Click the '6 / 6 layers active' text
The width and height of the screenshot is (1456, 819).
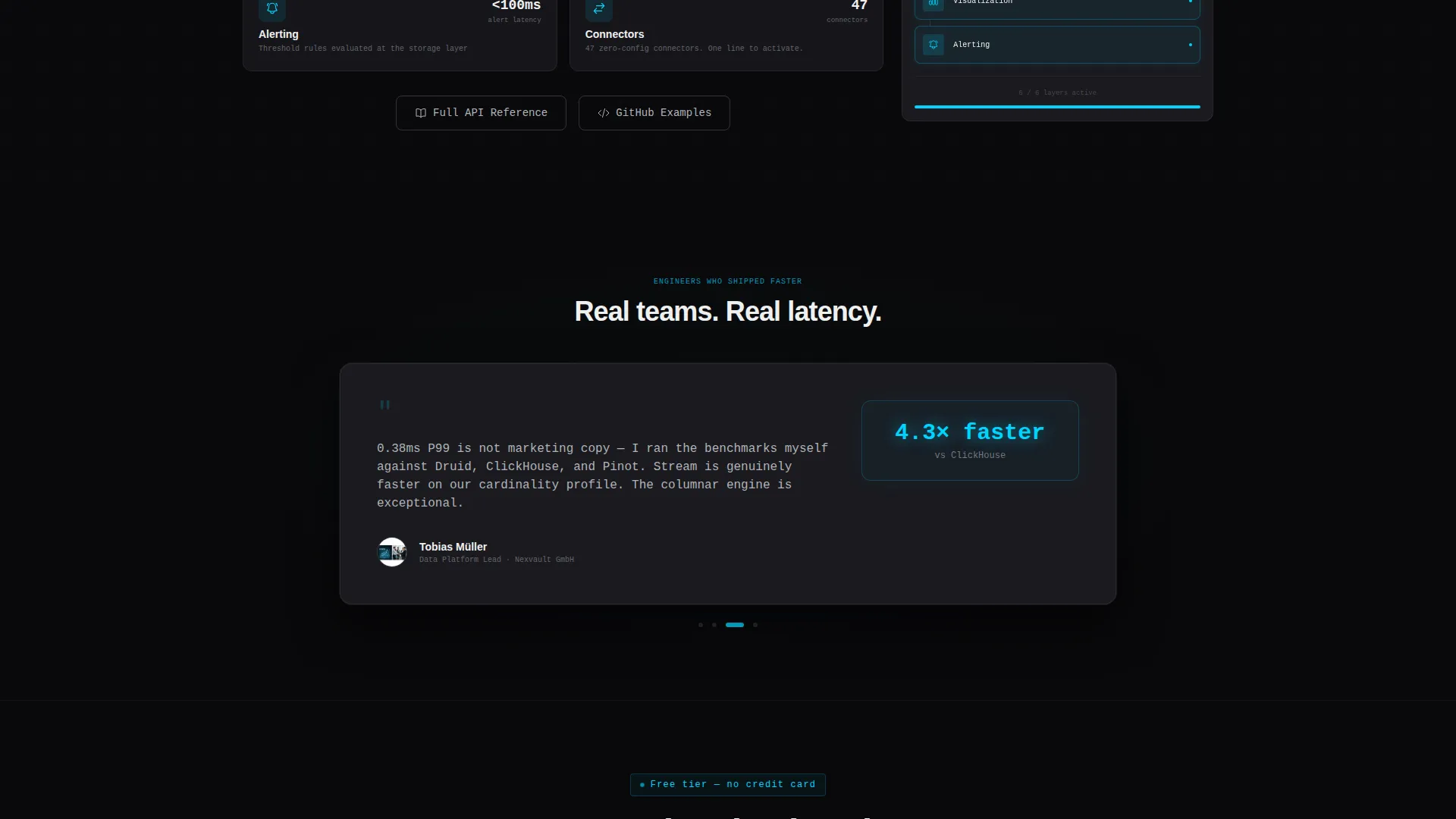[x=1057, y=93]
